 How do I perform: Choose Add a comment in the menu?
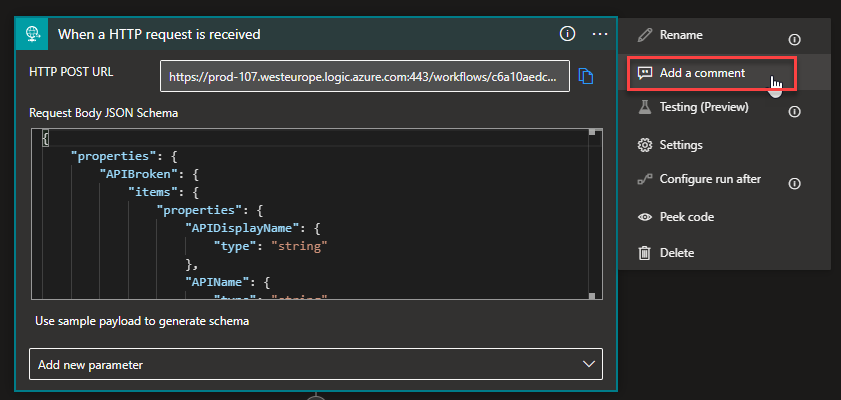pos(701,73)
